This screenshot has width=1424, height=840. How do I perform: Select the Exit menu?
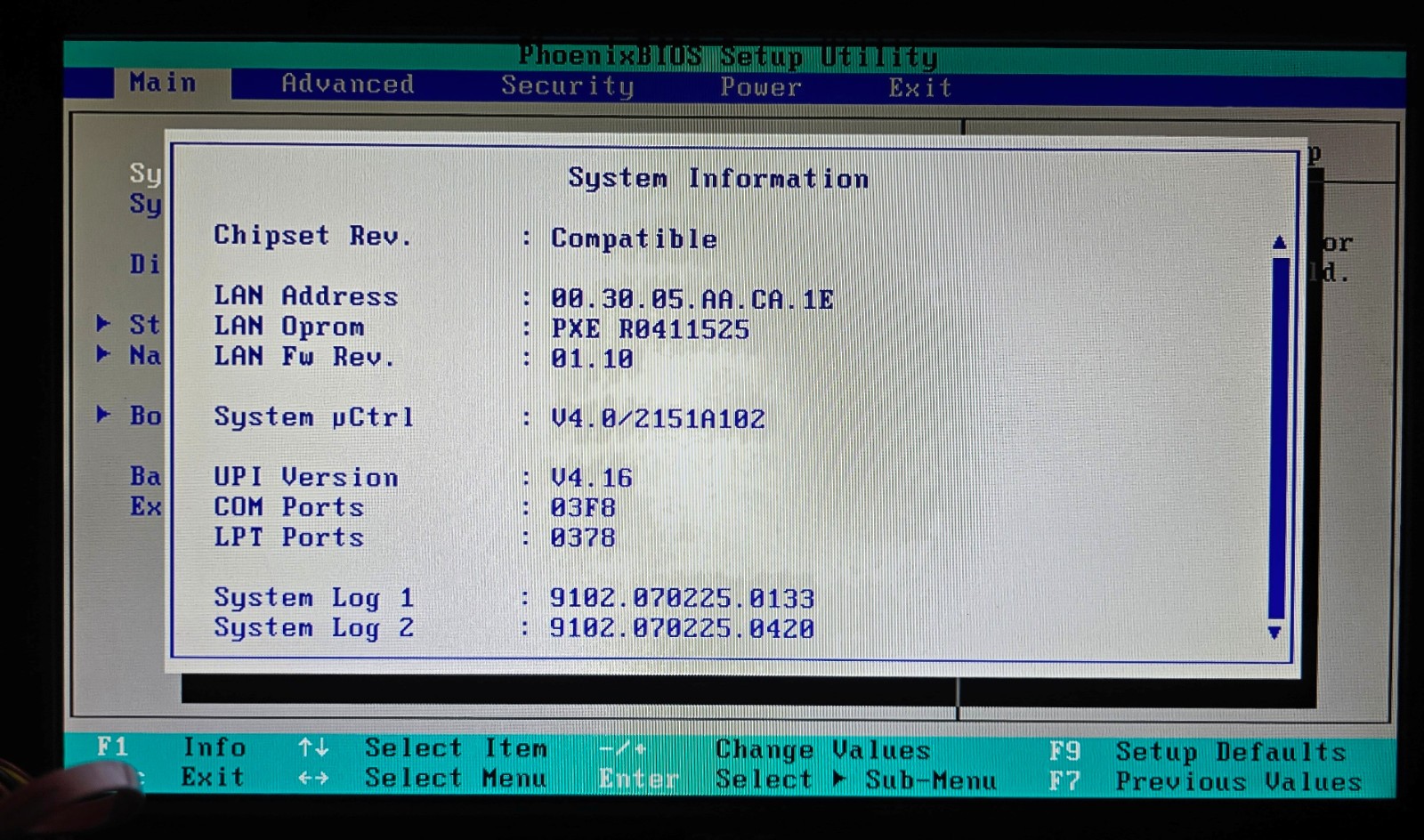tap(920, 87)
